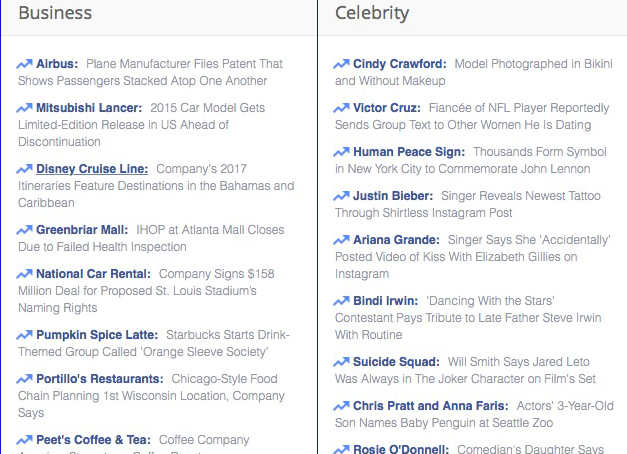This screenshot has width=627, height=454.
Task: Click trending icon next to Suicide Squad
Action: click(x=341, y=362)
